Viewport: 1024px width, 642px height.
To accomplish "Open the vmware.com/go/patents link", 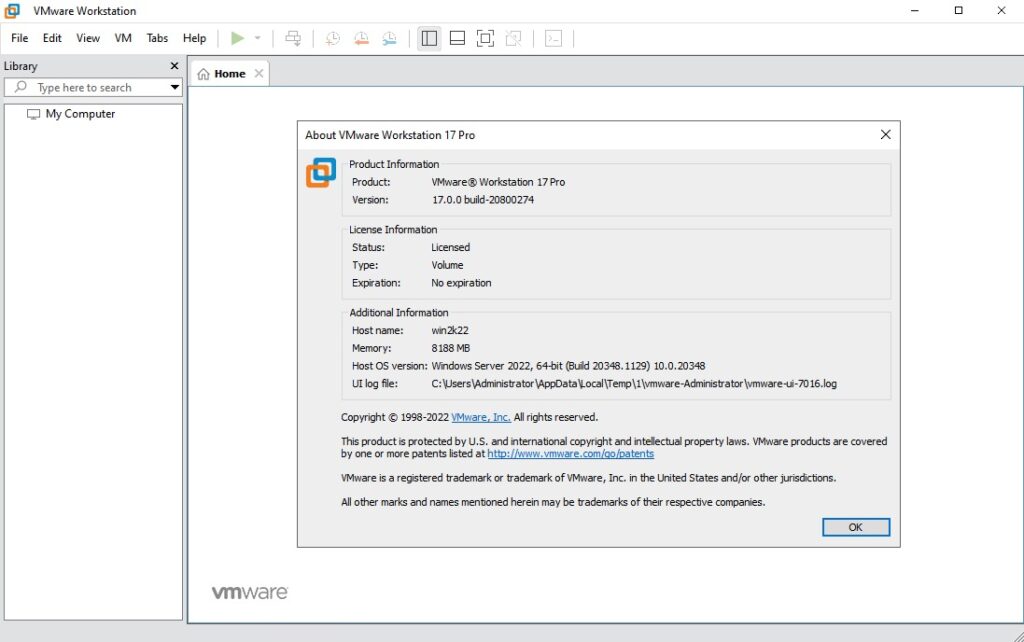I will (x=570, y=454).
